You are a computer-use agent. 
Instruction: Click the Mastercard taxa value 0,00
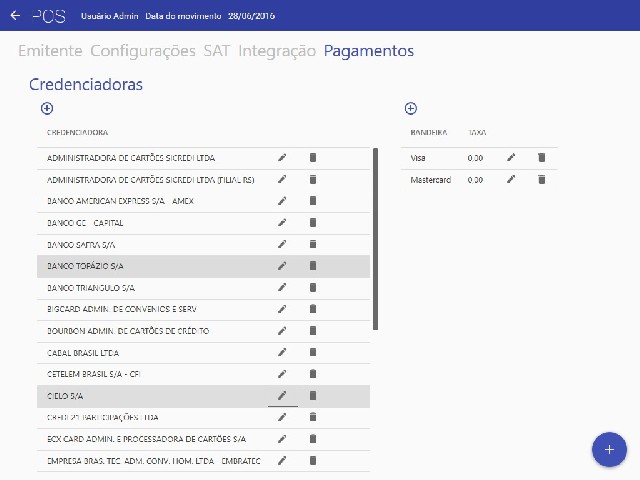pos(476,180)
